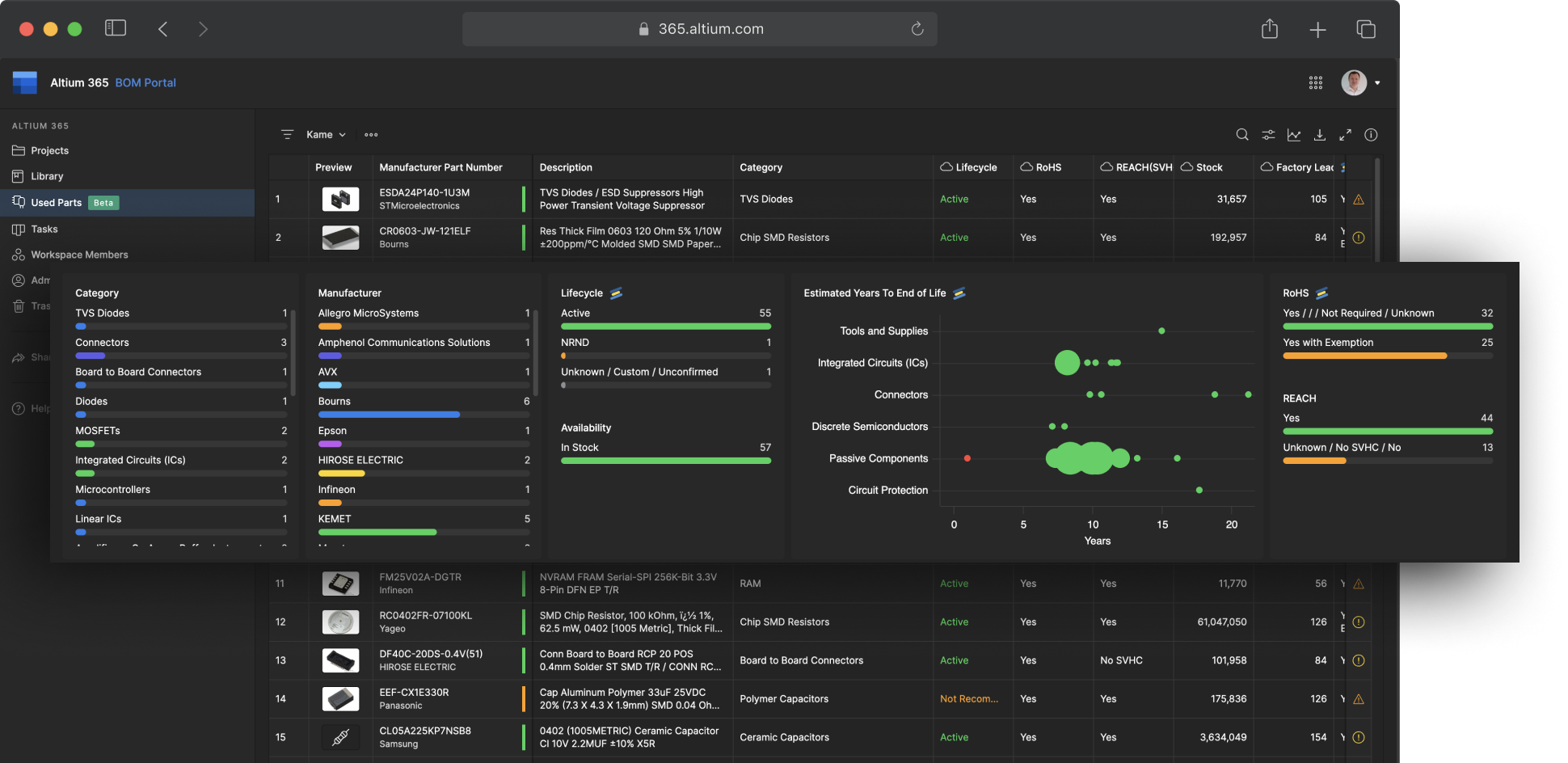This screenshot has width=1568, height=763.
Task: Click the download BOM icon
Action: (1320, 135)
